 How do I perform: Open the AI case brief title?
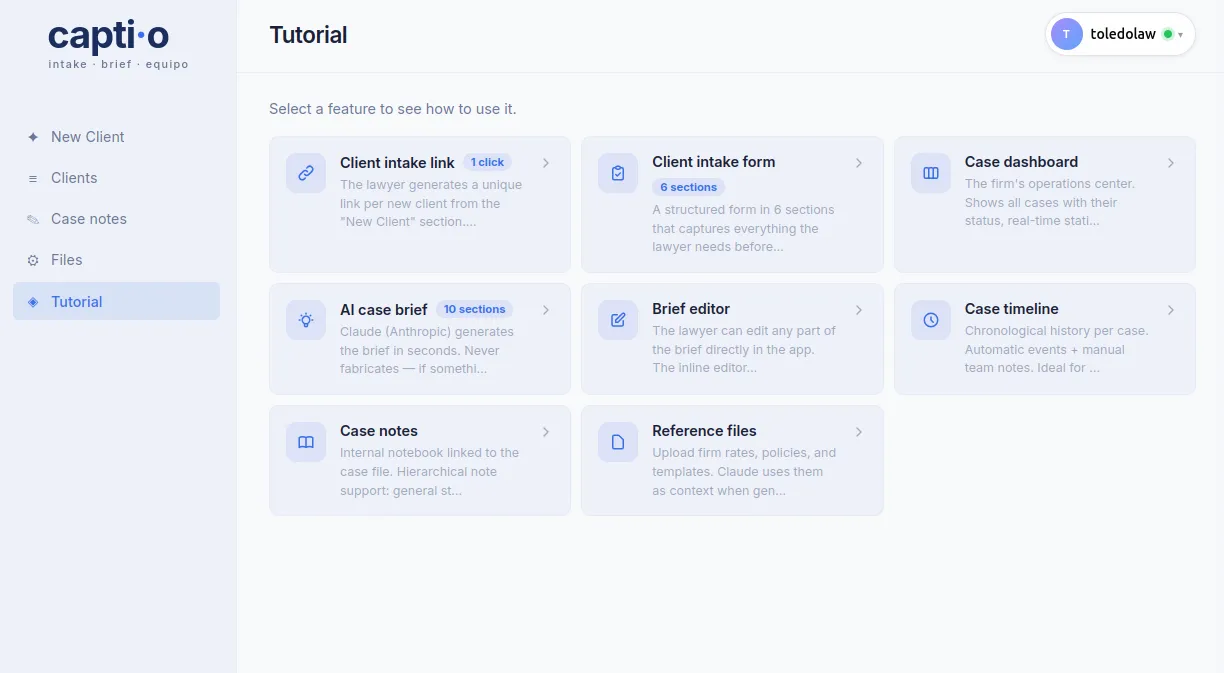point(384,310)
